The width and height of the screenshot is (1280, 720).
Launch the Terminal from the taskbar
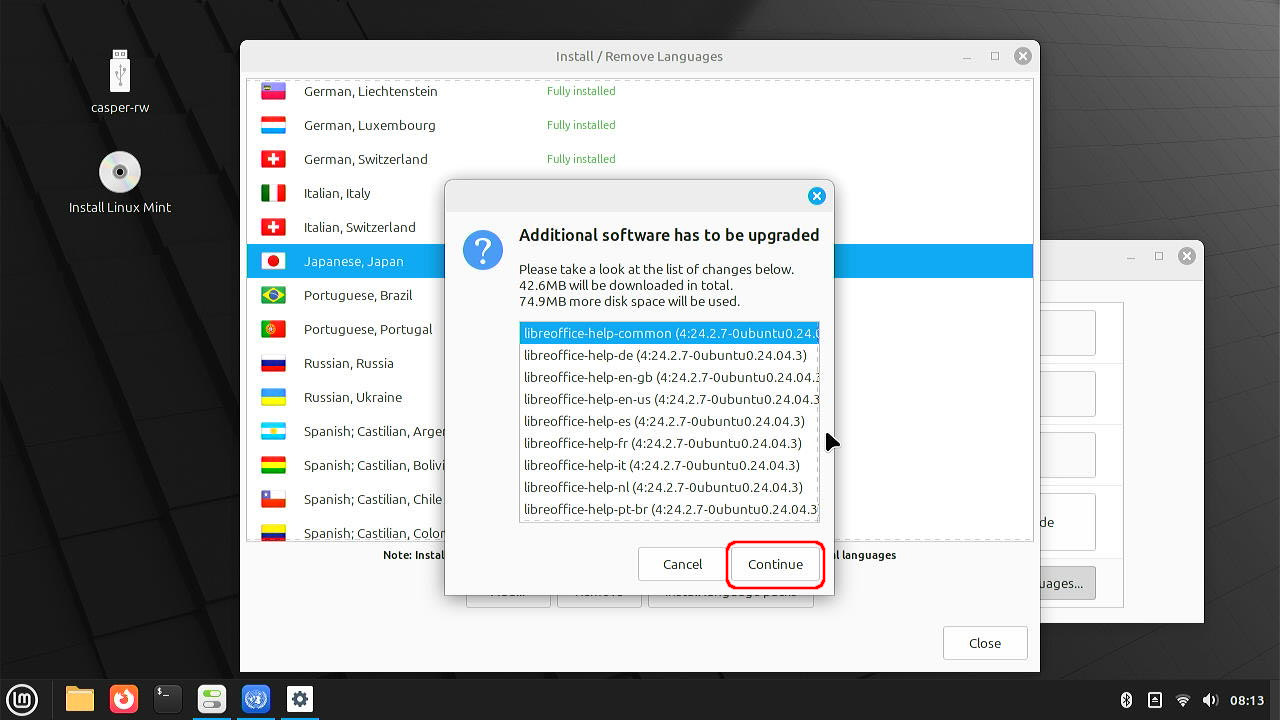[168, 699]
